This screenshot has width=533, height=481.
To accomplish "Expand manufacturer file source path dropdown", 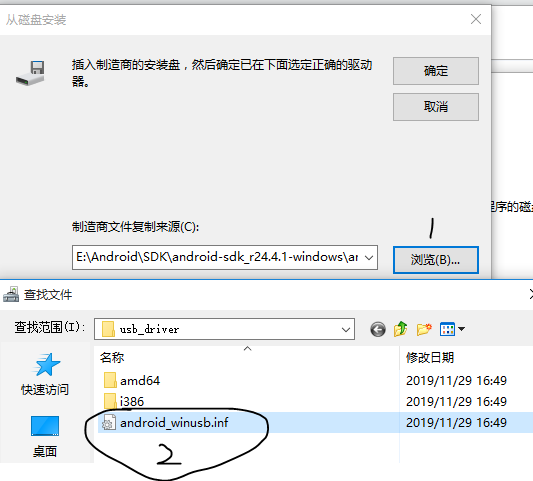I will point(369,258).
